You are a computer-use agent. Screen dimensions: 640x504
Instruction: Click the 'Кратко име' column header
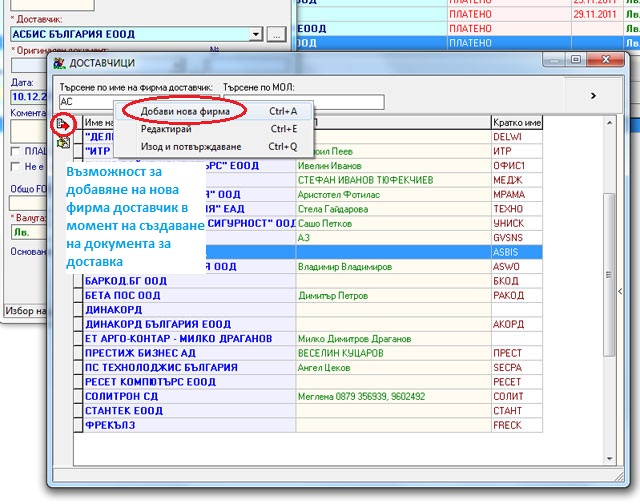(517, 122)
